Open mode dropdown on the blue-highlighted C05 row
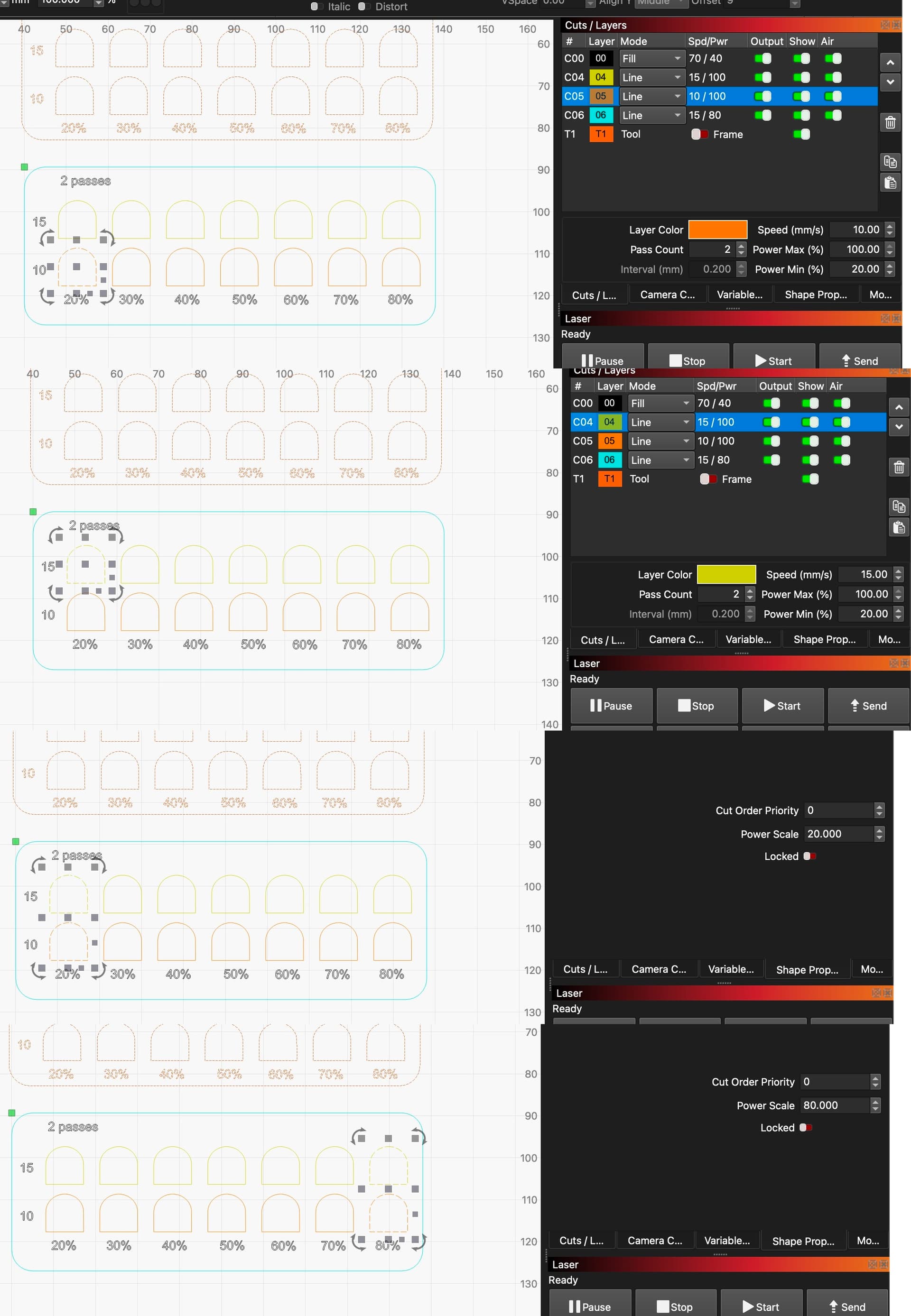This screenshot has height=1316, width=911. [x=651, y=96]
